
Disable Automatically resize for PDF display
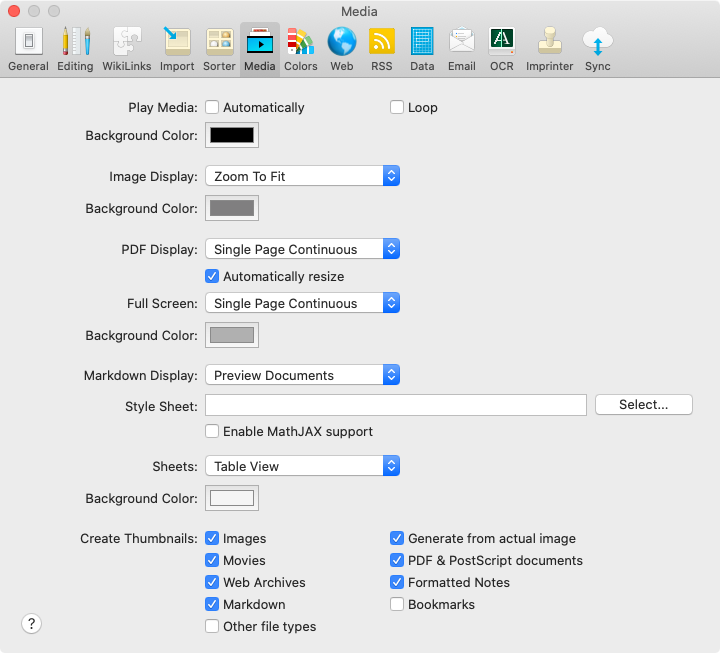click(x=212, y=276)
